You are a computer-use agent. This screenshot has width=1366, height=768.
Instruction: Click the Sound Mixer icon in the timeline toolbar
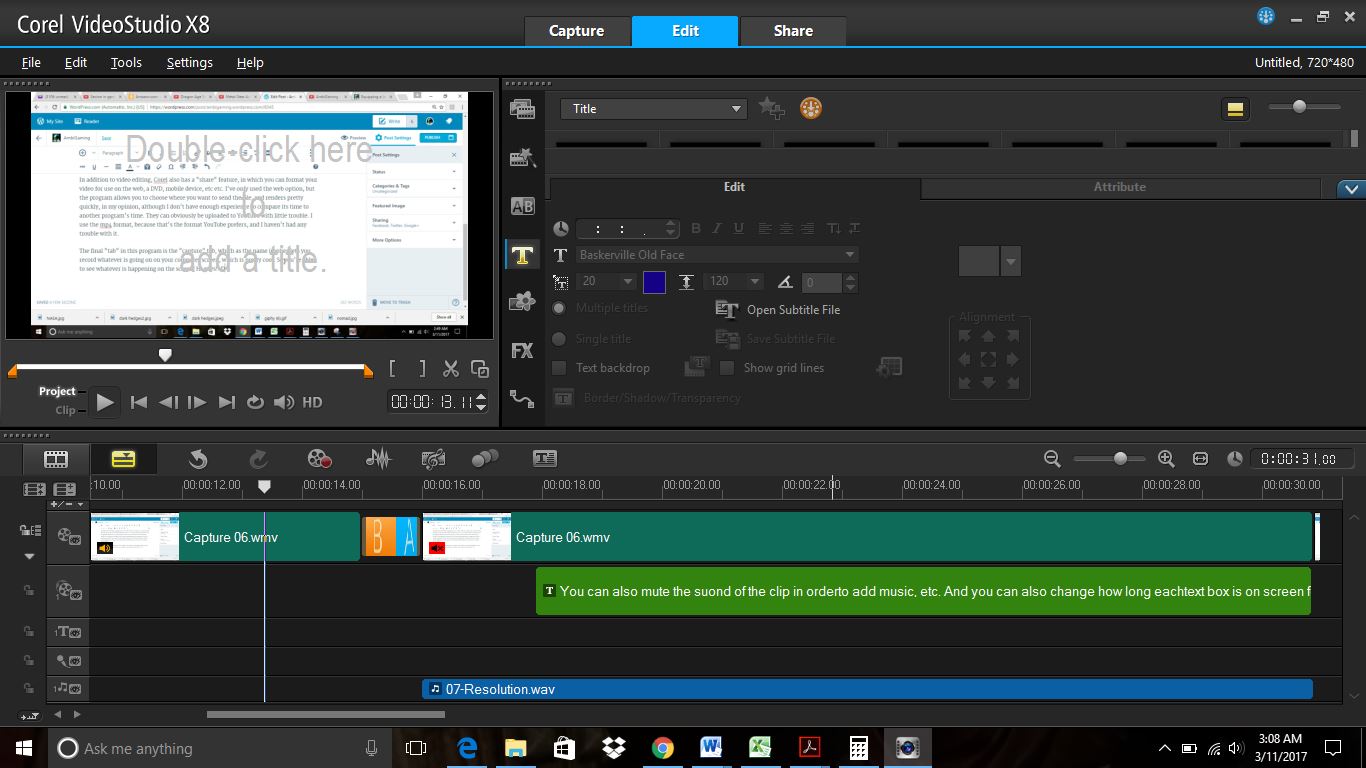tap(377, 458)
